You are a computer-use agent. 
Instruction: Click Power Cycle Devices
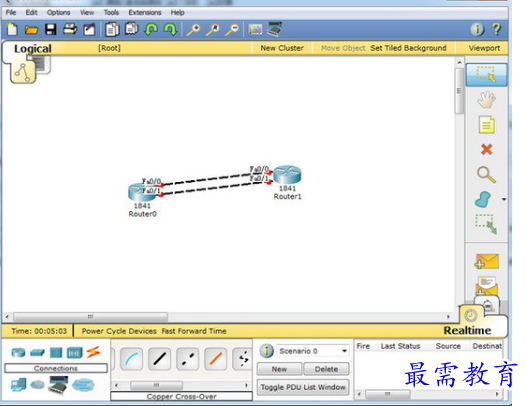tap(119, 331)
